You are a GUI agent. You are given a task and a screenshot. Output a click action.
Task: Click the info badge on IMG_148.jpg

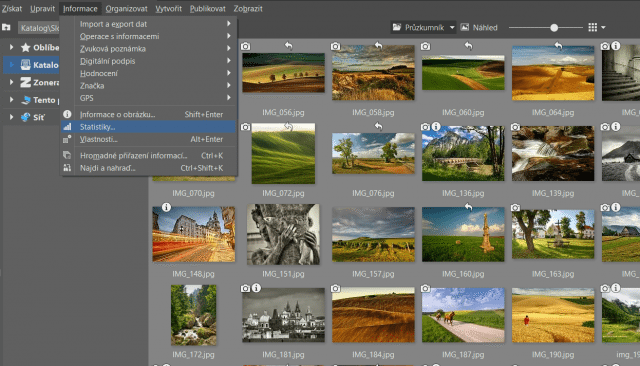coord(166,207)
